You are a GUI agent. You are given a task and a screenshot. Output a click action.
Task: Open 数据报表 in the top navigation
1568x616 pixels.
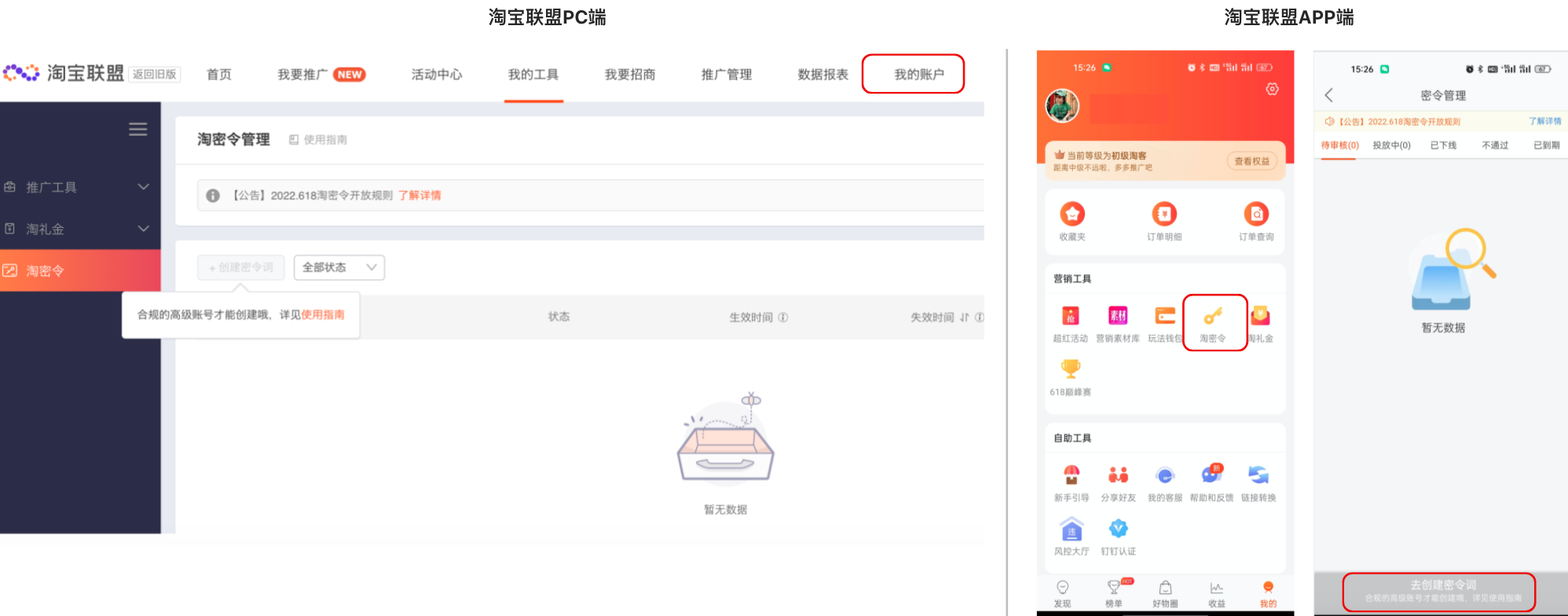823,74
